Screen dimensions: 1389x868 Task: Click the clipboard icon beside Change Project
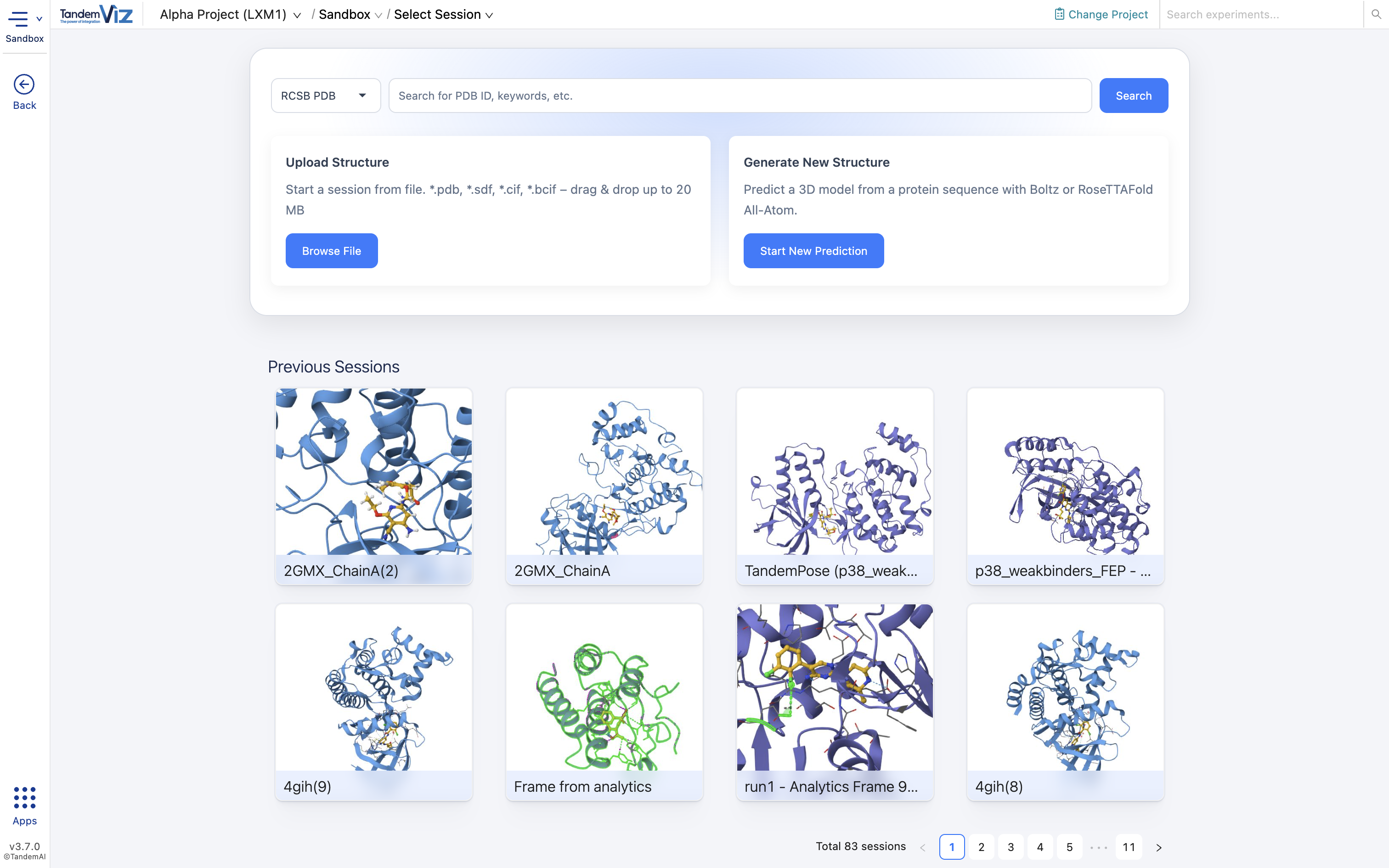point(1060,13)
